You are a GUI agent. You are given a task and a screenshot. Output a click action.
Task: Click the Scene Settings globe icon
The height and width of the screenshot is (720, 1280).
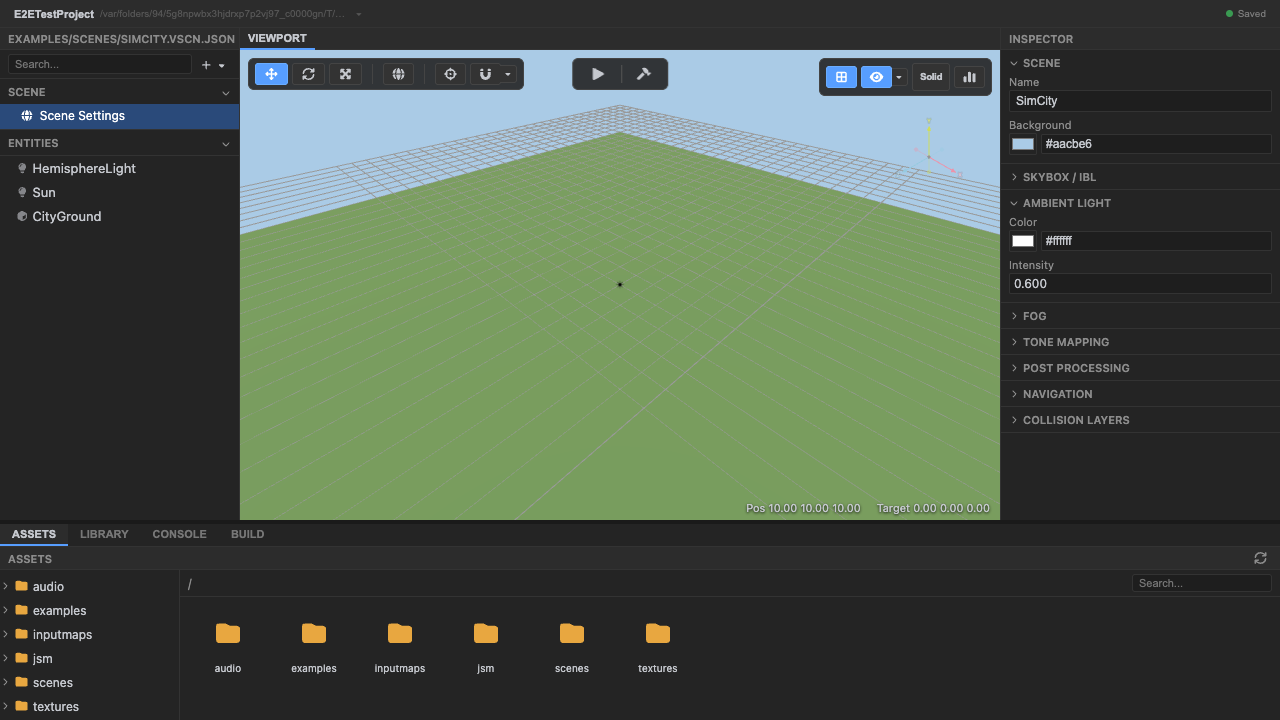pos(27,116)
